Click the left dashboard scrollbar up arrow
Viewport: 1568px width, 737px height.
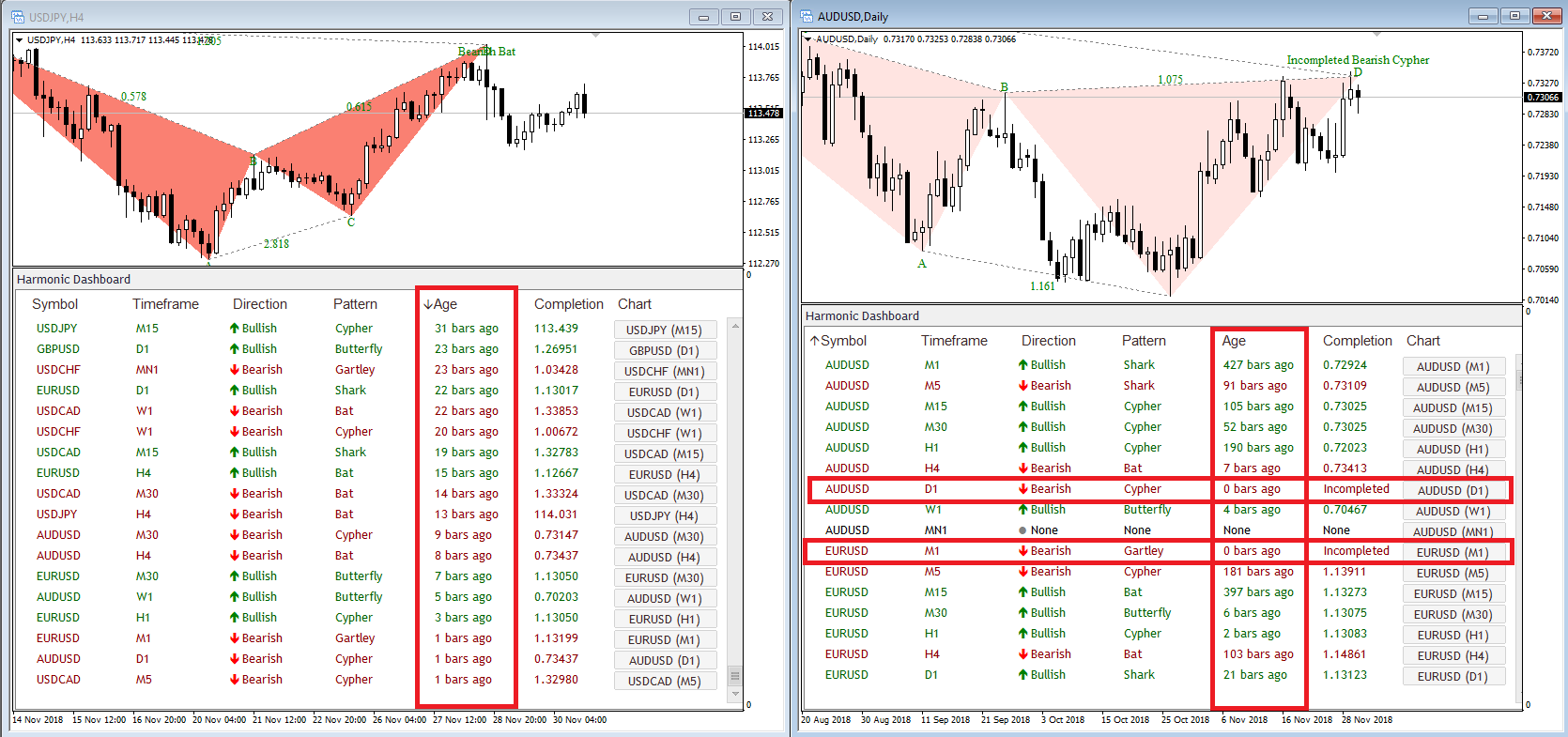click(735, 326)
